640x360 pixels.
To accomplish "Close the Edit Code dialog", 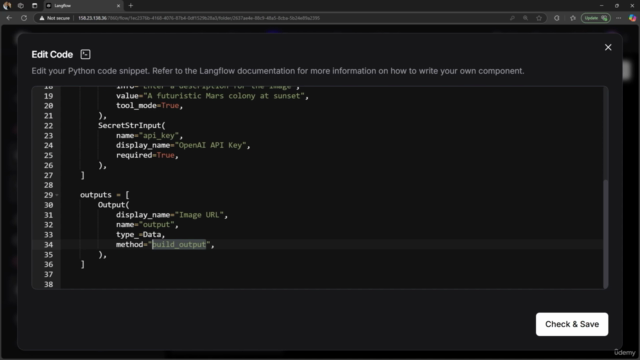I will 608,47.
